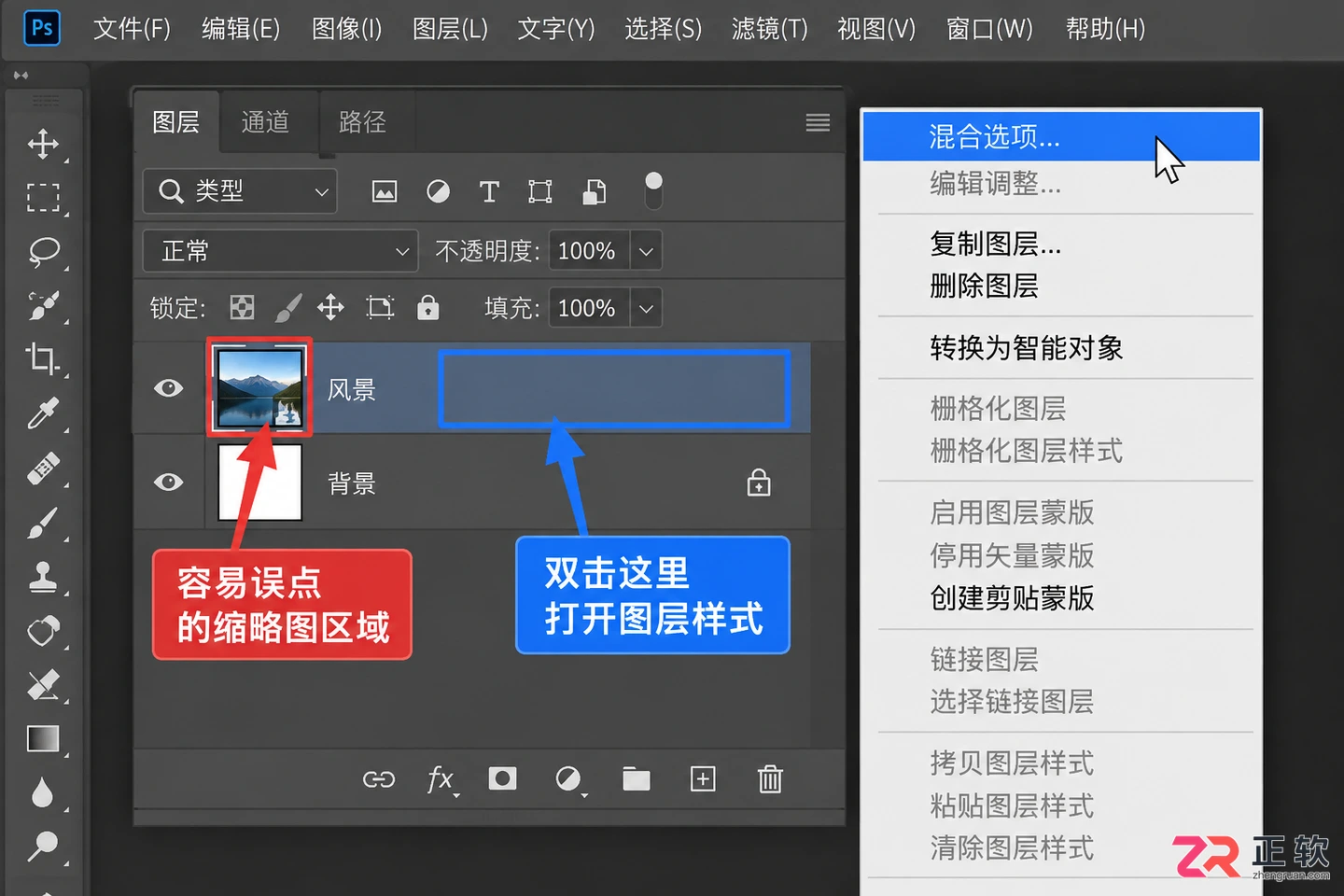
Task: Switch to the 路径 tab
Action: pyautogui.click(x=363, y=122)
